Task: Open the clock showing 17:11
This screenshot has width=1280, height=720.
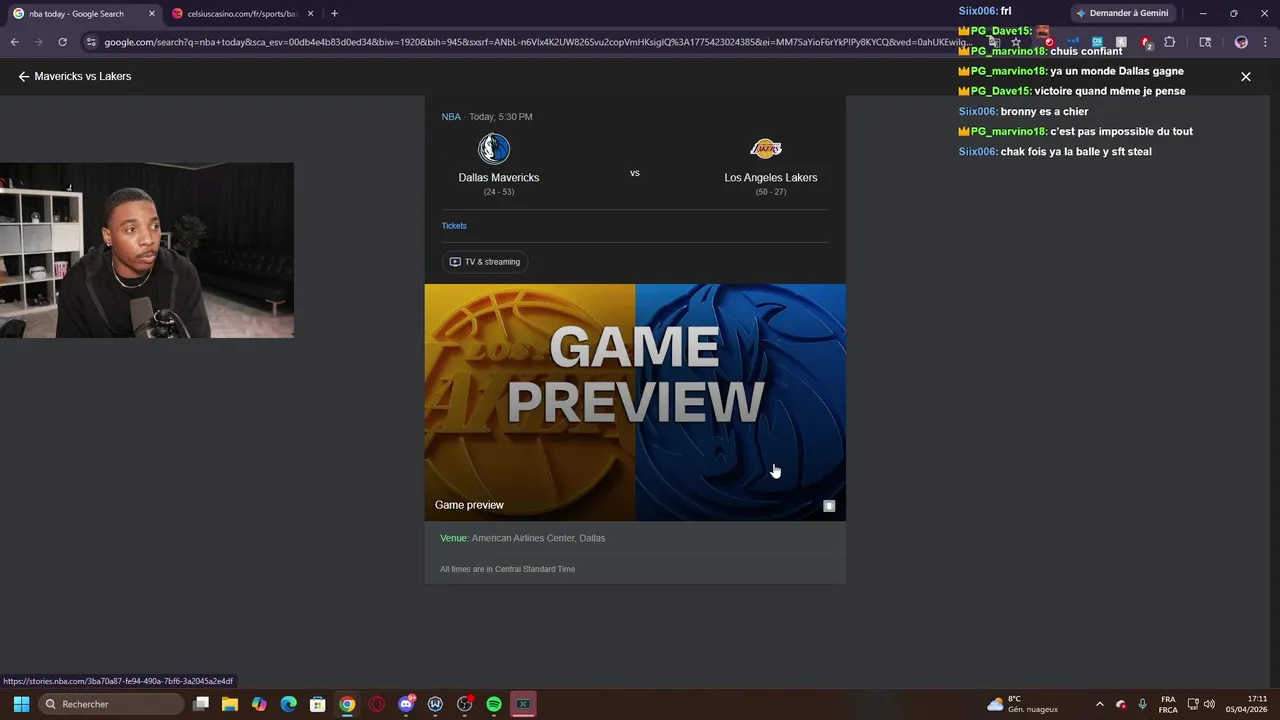Action: coord(1247,704)
